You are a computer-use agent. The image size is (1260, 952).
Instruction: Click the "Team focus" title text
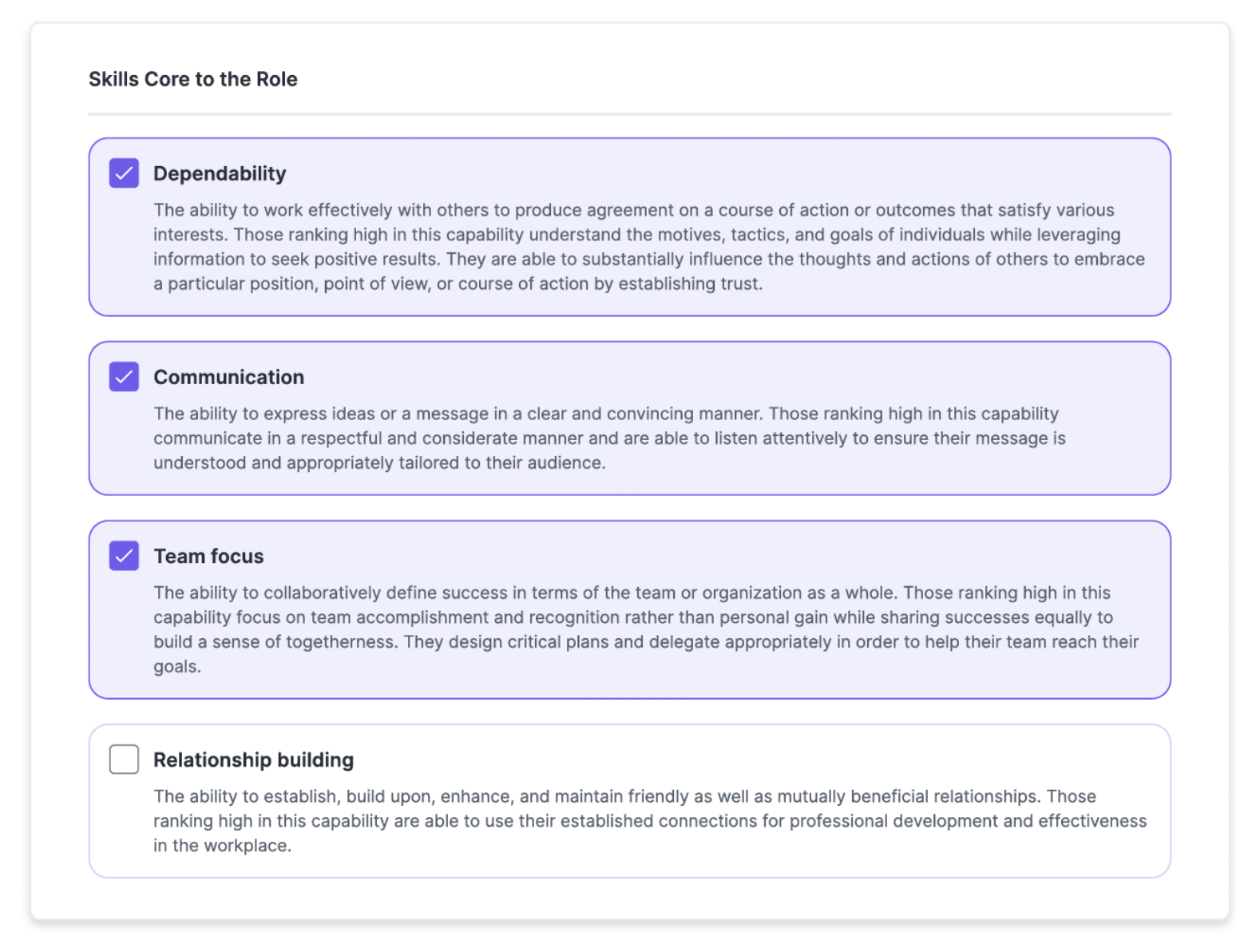pos(208,556)
